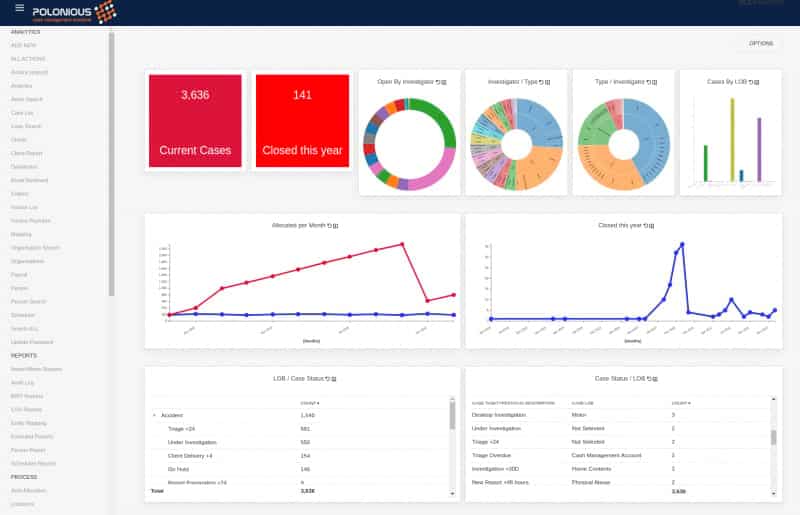The height and width of the screenshot is (515, 800).
Task: Click the Current Cases tile
Action: pos(195,121)
